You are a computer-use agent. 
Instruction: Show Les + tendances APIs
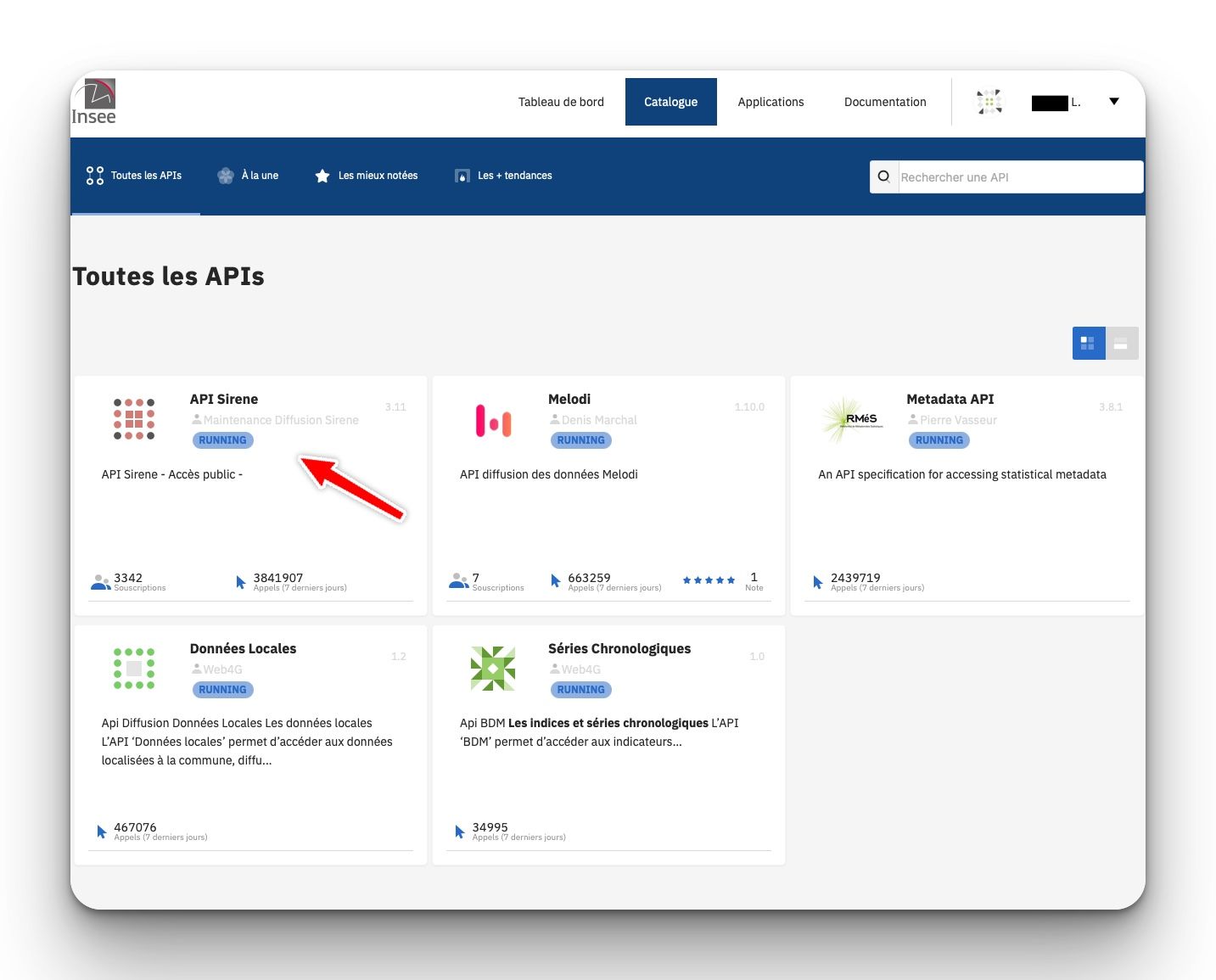(x=503, y=176)
